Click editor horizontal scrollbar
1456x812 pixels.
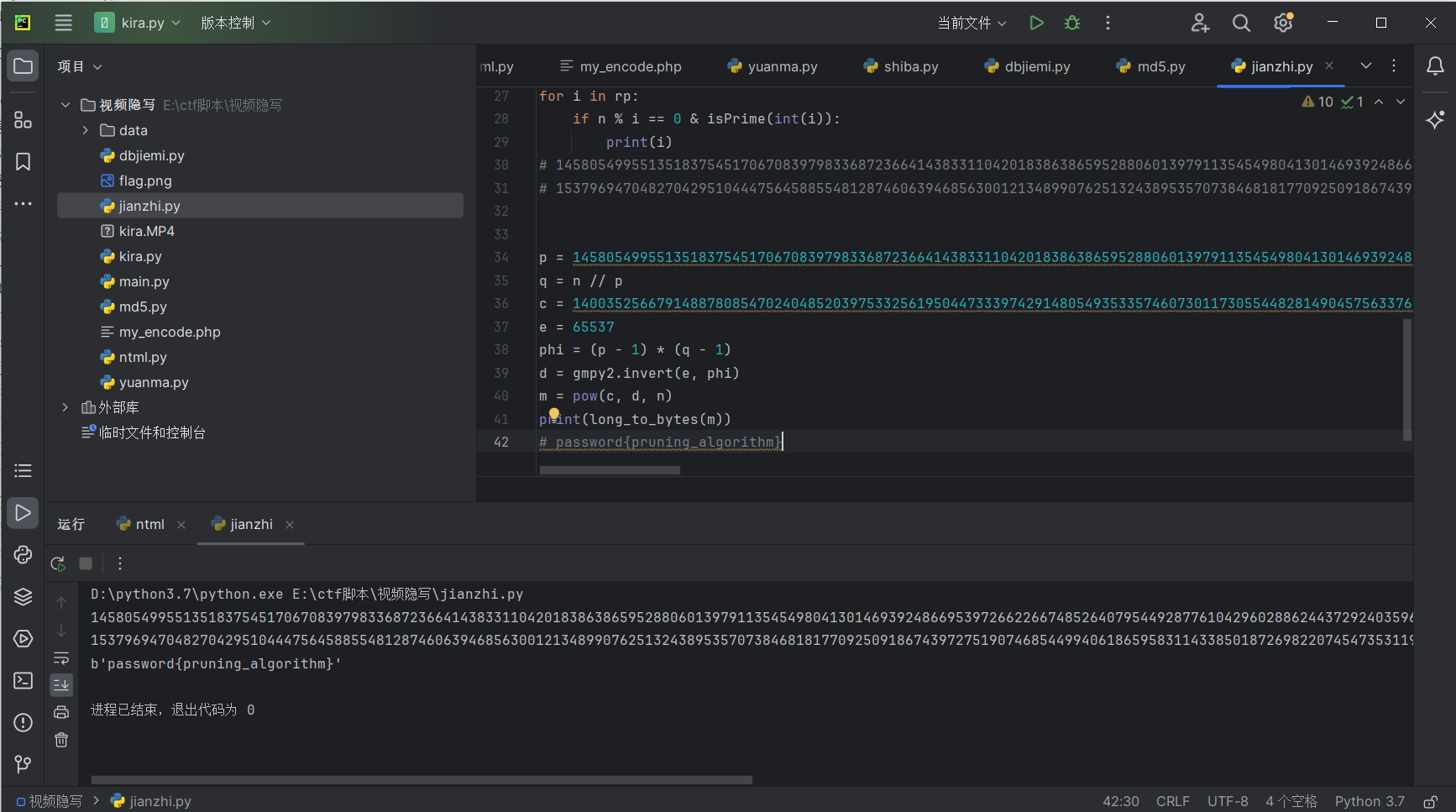(610, 470)
